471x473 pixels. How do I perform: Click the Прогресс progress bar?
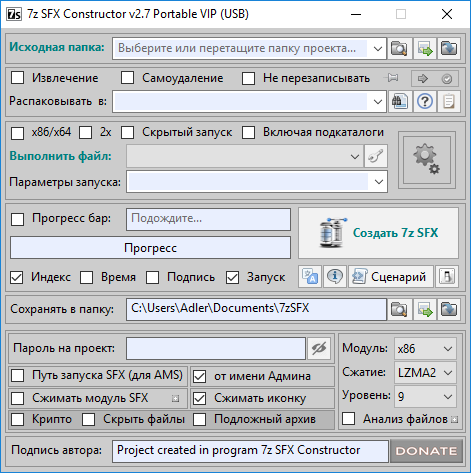point(150,248)
